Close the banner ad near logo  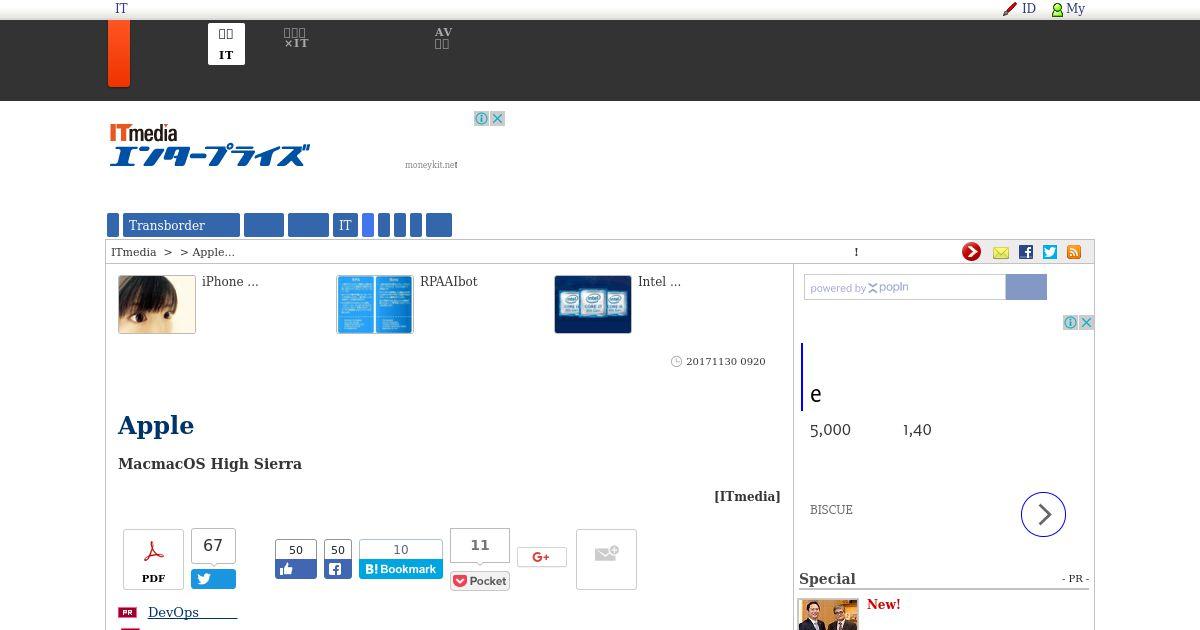[497, 118]
